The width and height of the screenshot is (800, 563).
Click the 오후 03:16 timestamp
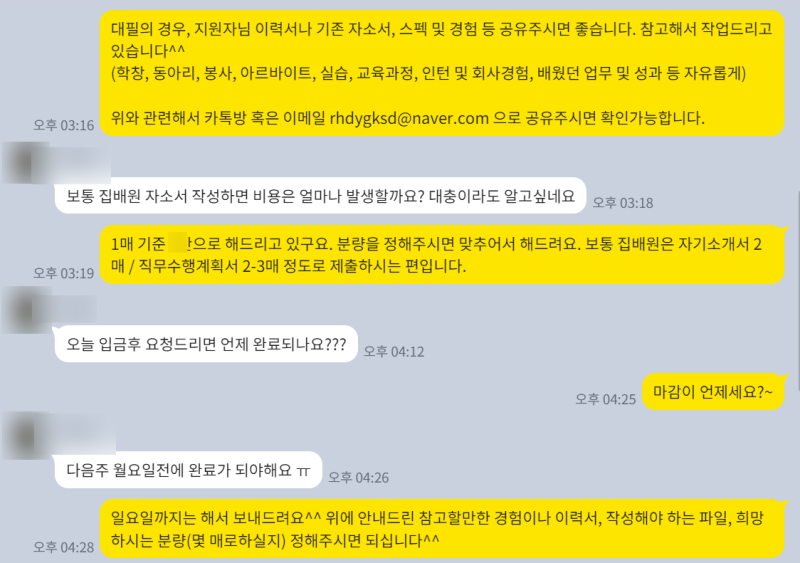[64, 125]
